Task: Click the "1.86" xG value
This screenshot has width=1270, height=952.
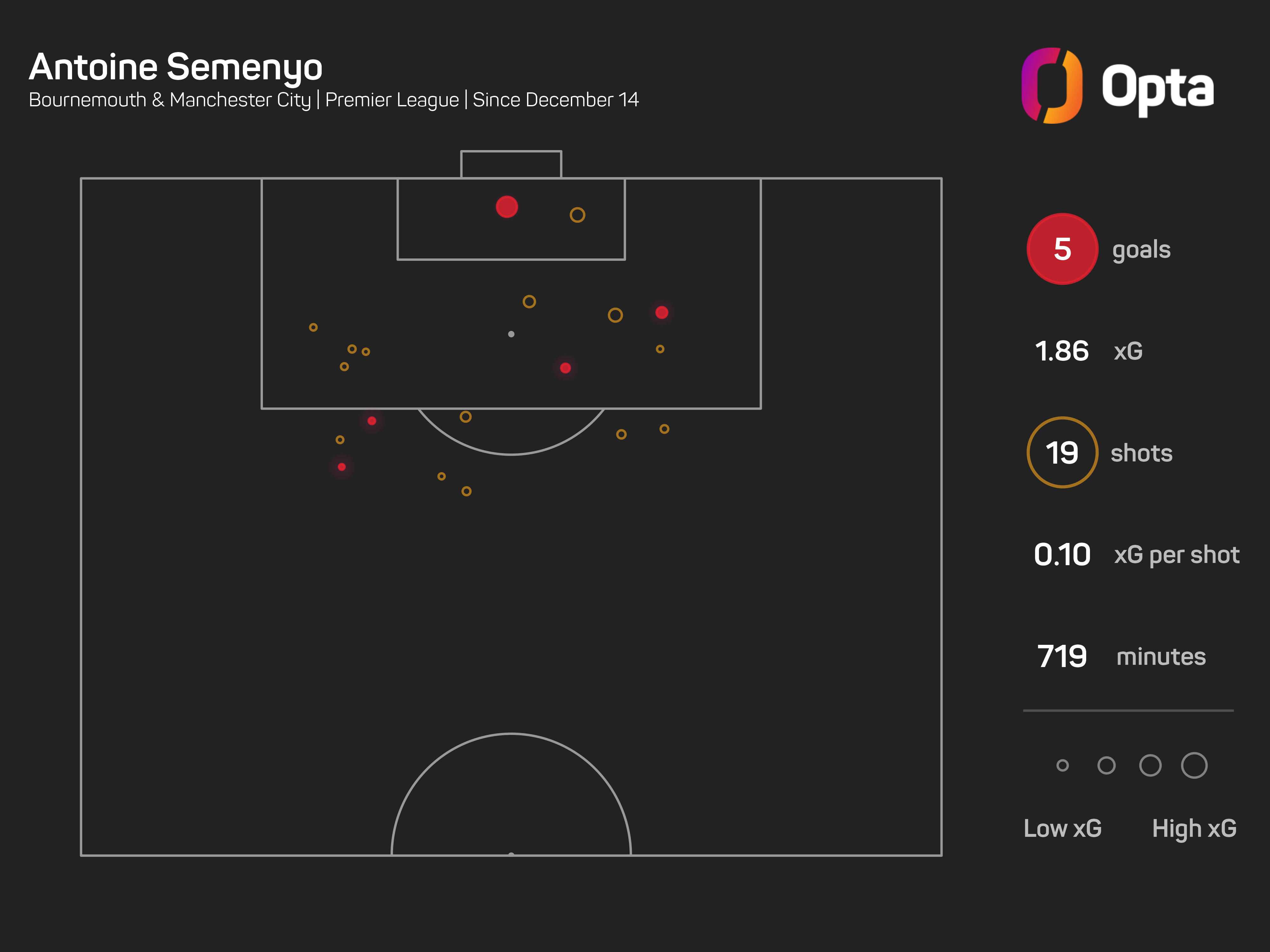Action: (1061, 351)
